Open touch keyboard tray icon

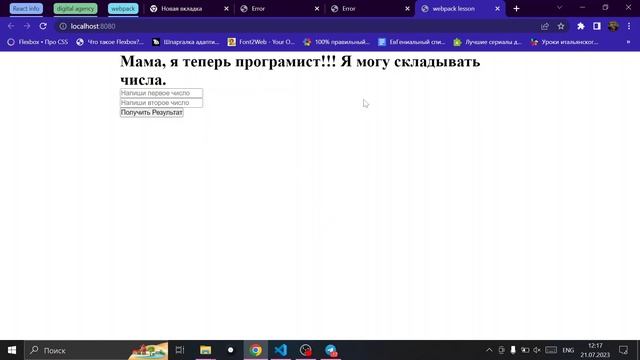pyautogui.click(x=551, y=350)
